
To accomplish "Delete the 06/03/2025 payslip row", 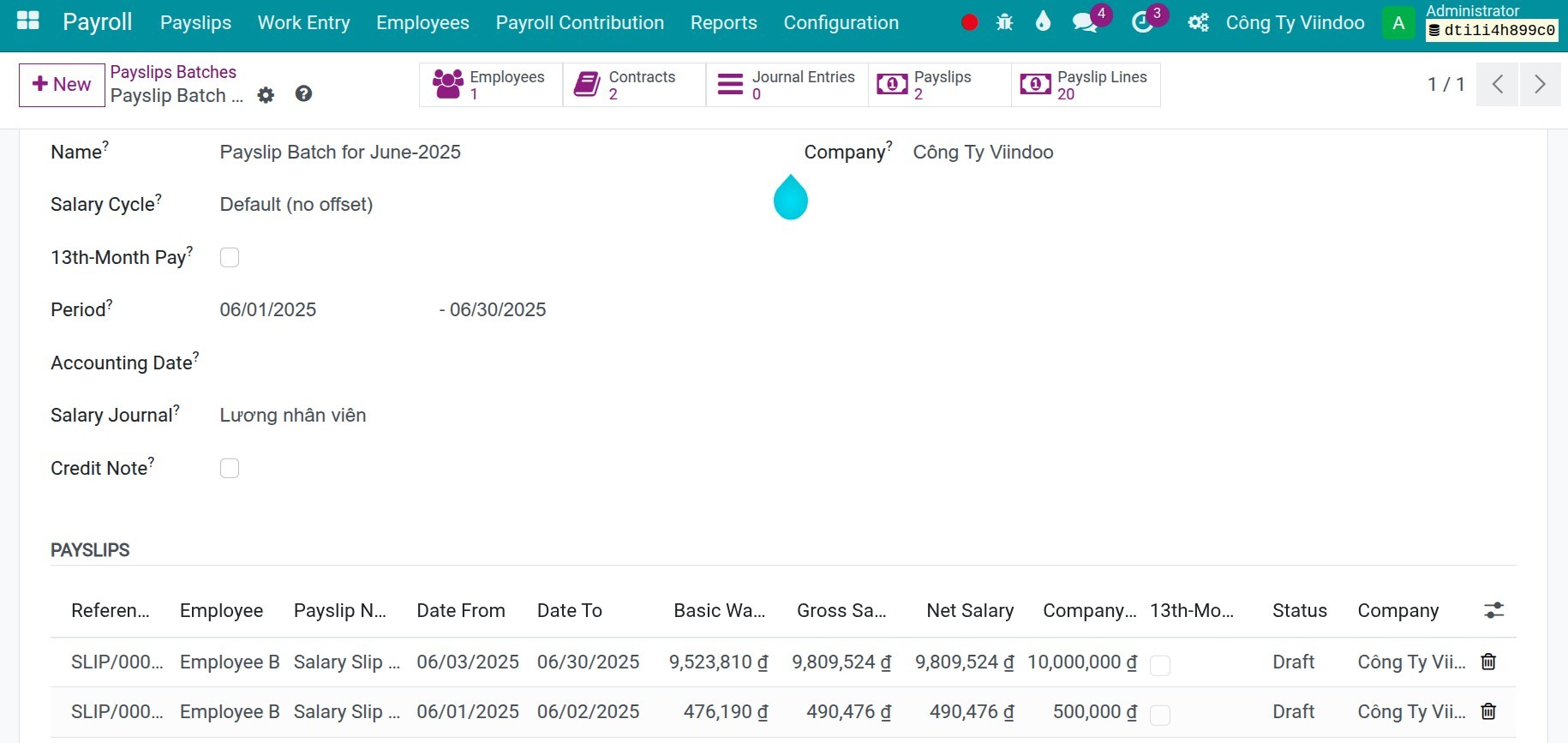I will pyautogui.click(x=1488, y=662).
